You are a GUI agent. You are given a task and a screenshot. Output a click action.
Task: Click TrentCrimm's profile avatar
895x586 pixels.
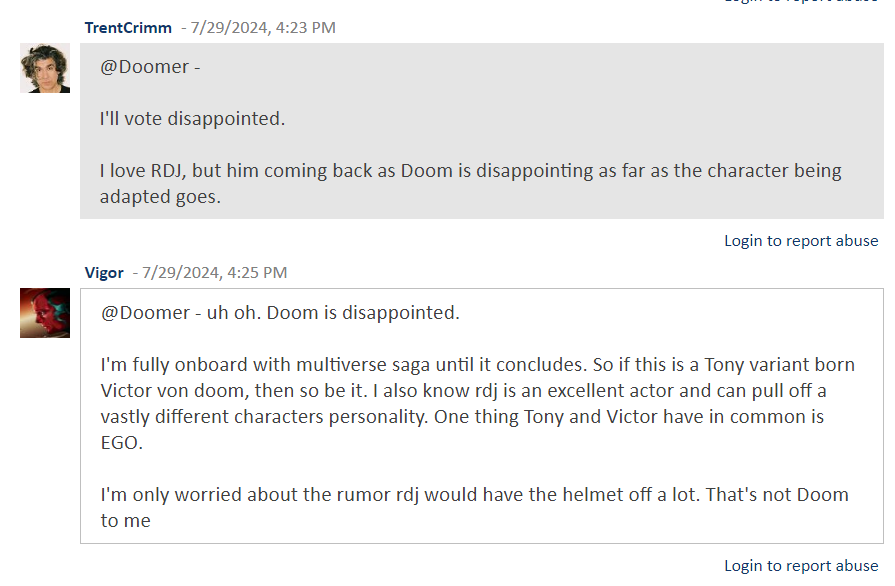coord(45,68)
